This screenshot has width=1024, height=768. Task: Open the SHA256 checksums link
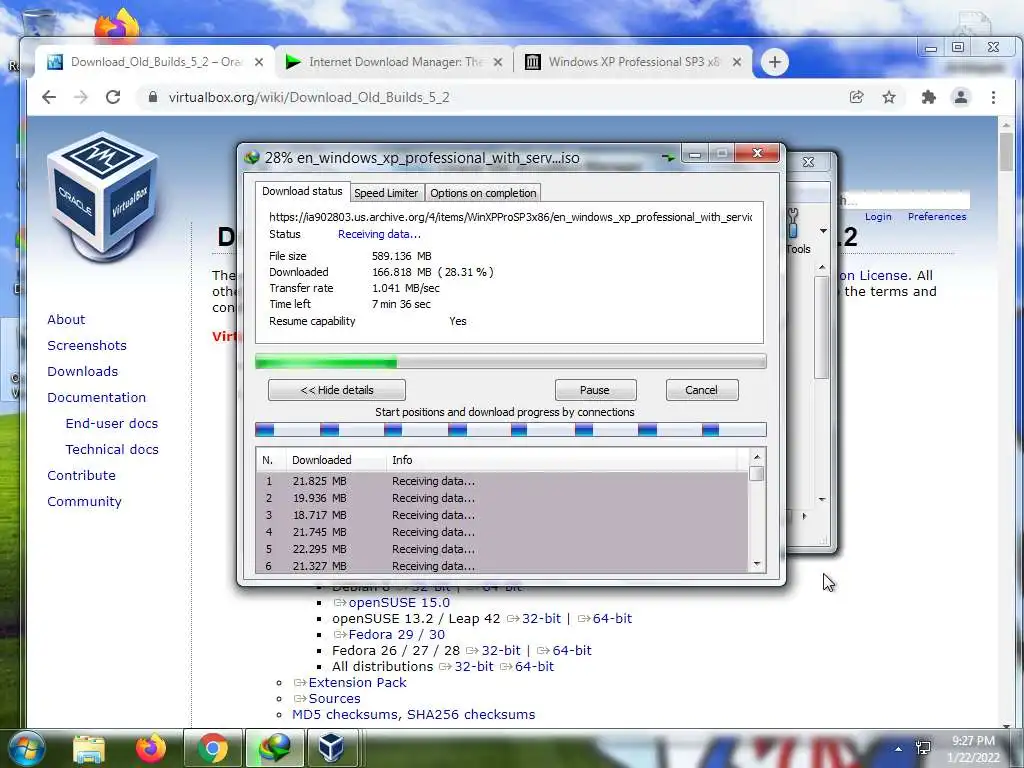pos(471,714)
